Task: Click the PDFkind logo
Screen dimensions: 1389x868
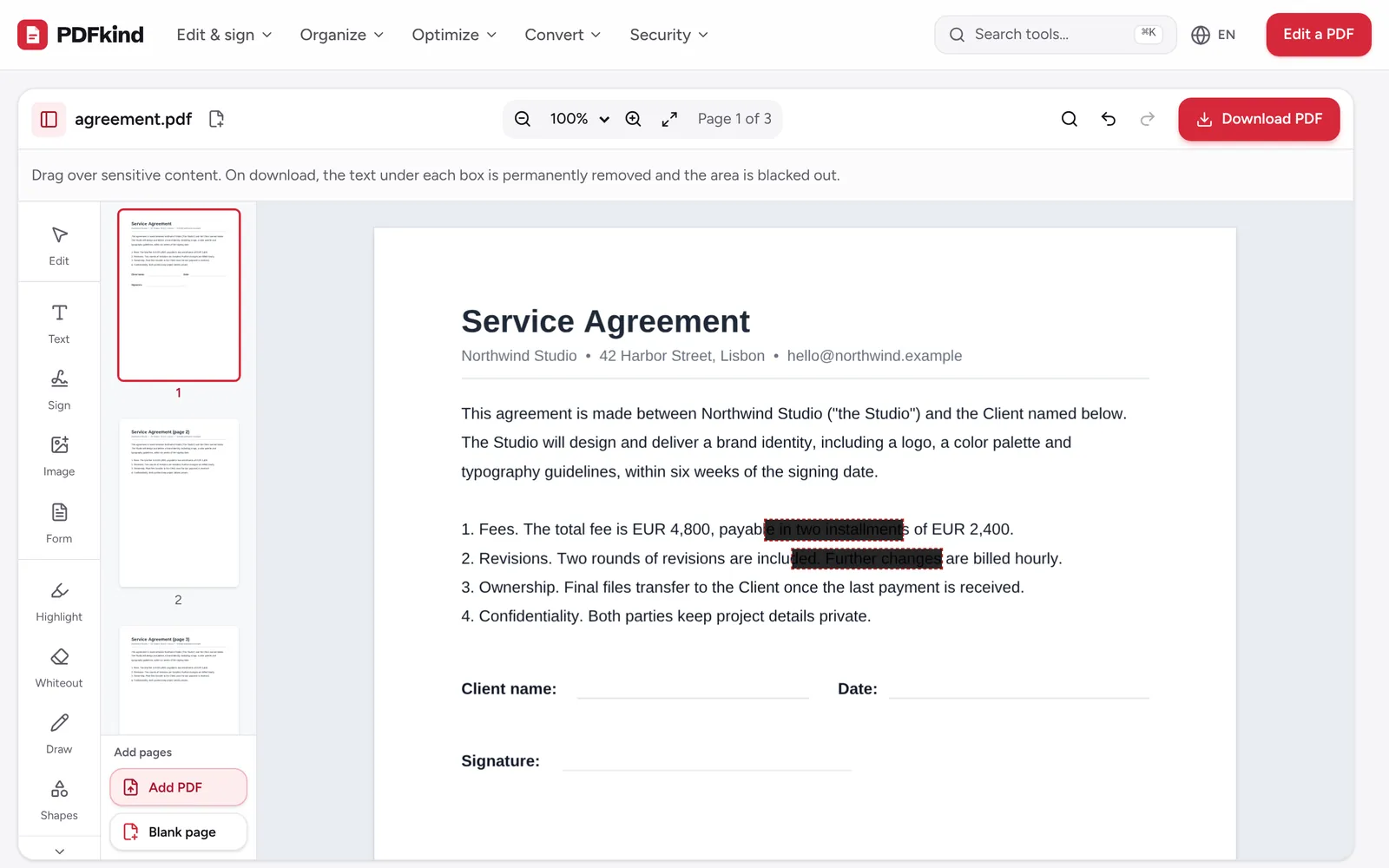Action: (81, 35)
